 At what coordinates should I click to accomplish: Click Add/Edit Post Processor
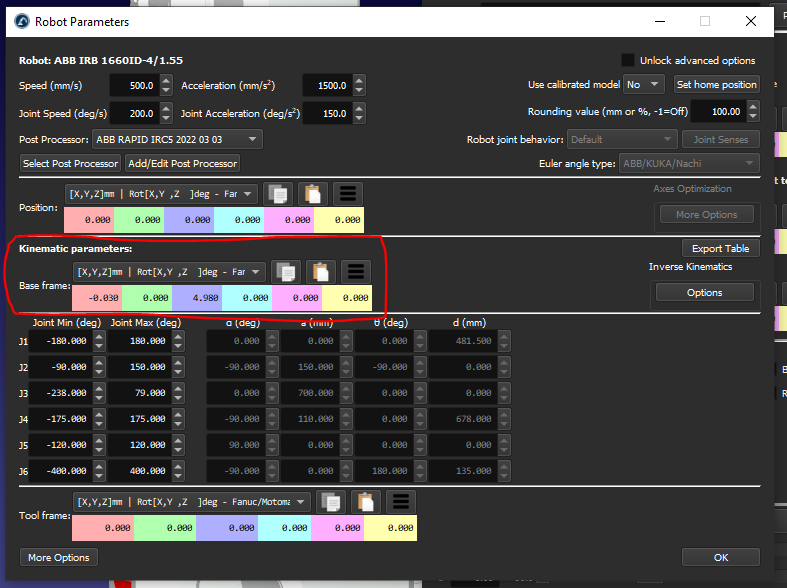[x=182, y=163]
